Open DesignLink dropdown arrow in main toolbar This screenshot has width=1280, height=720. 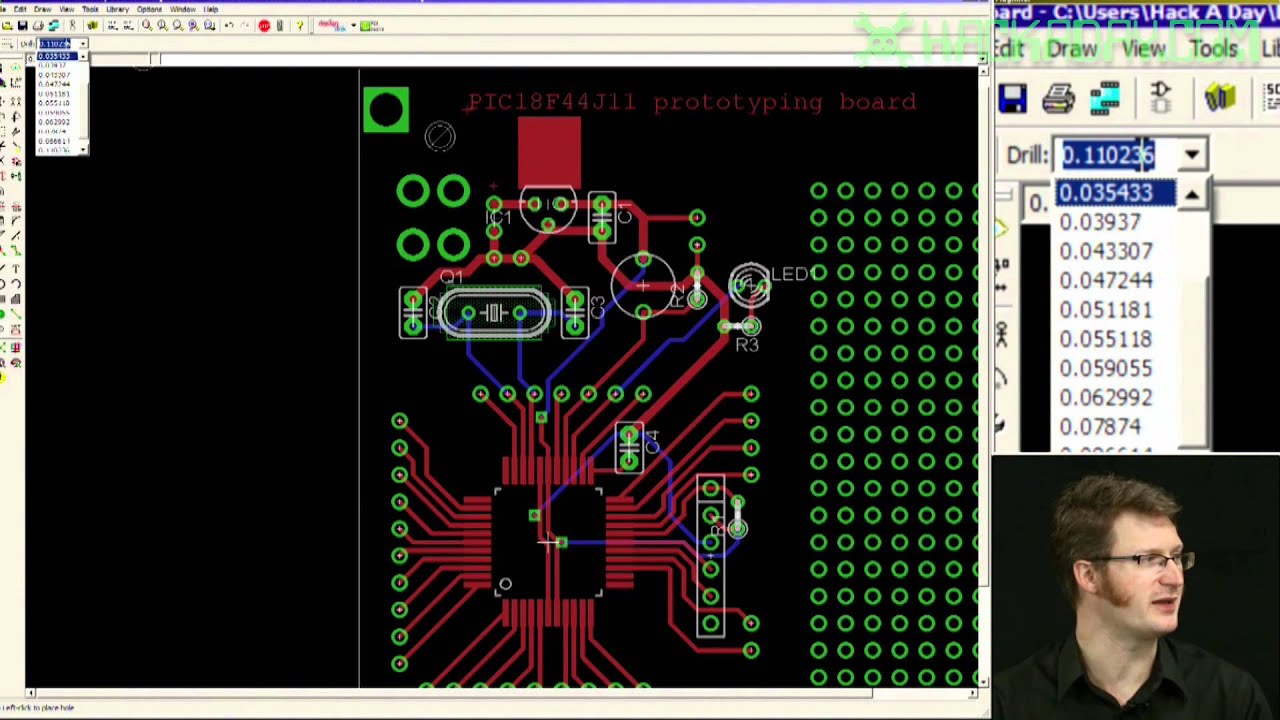tap(353, 25)
